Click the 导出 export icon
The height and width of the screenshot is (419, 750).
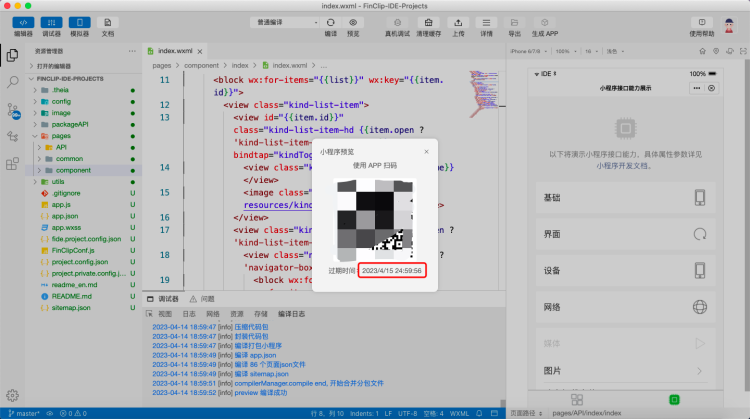click(514, 22)
